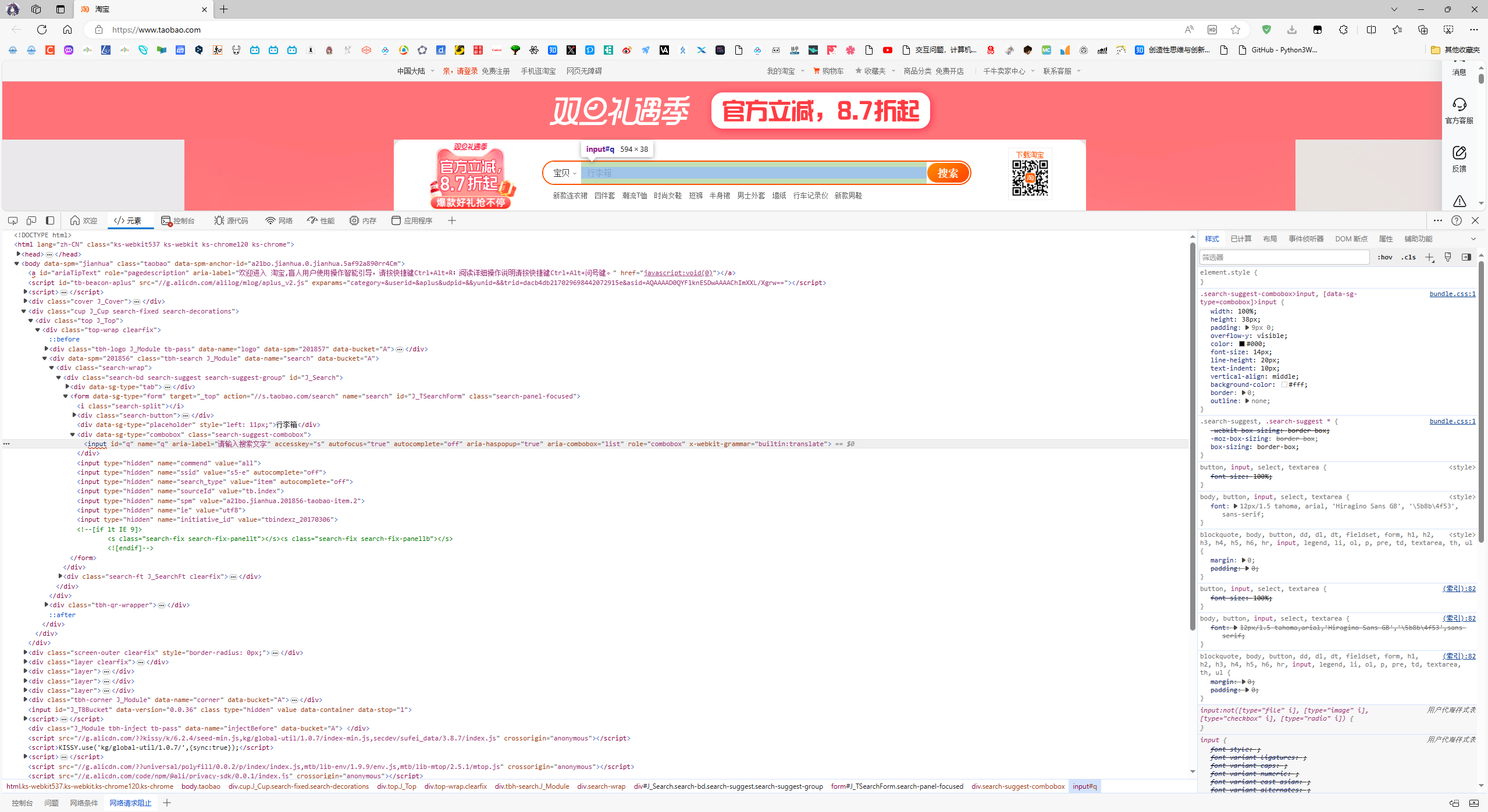Open the 内存 (Memory) tab

click(x=363, y=220)
